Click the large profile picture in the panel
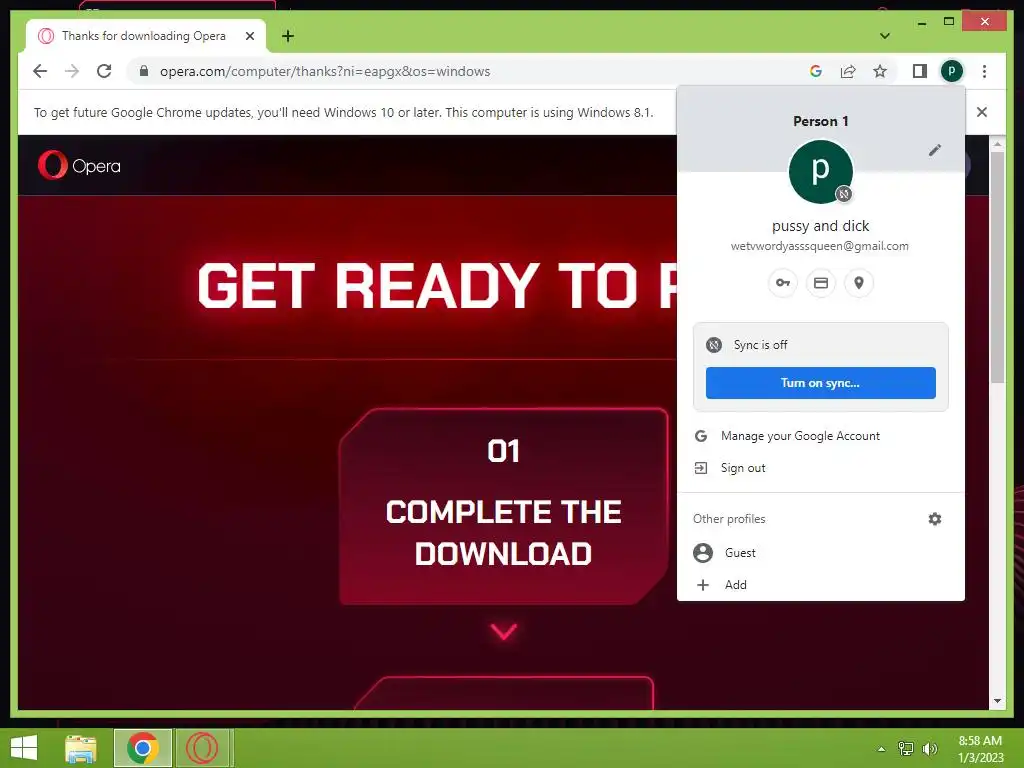 point(821,172)
